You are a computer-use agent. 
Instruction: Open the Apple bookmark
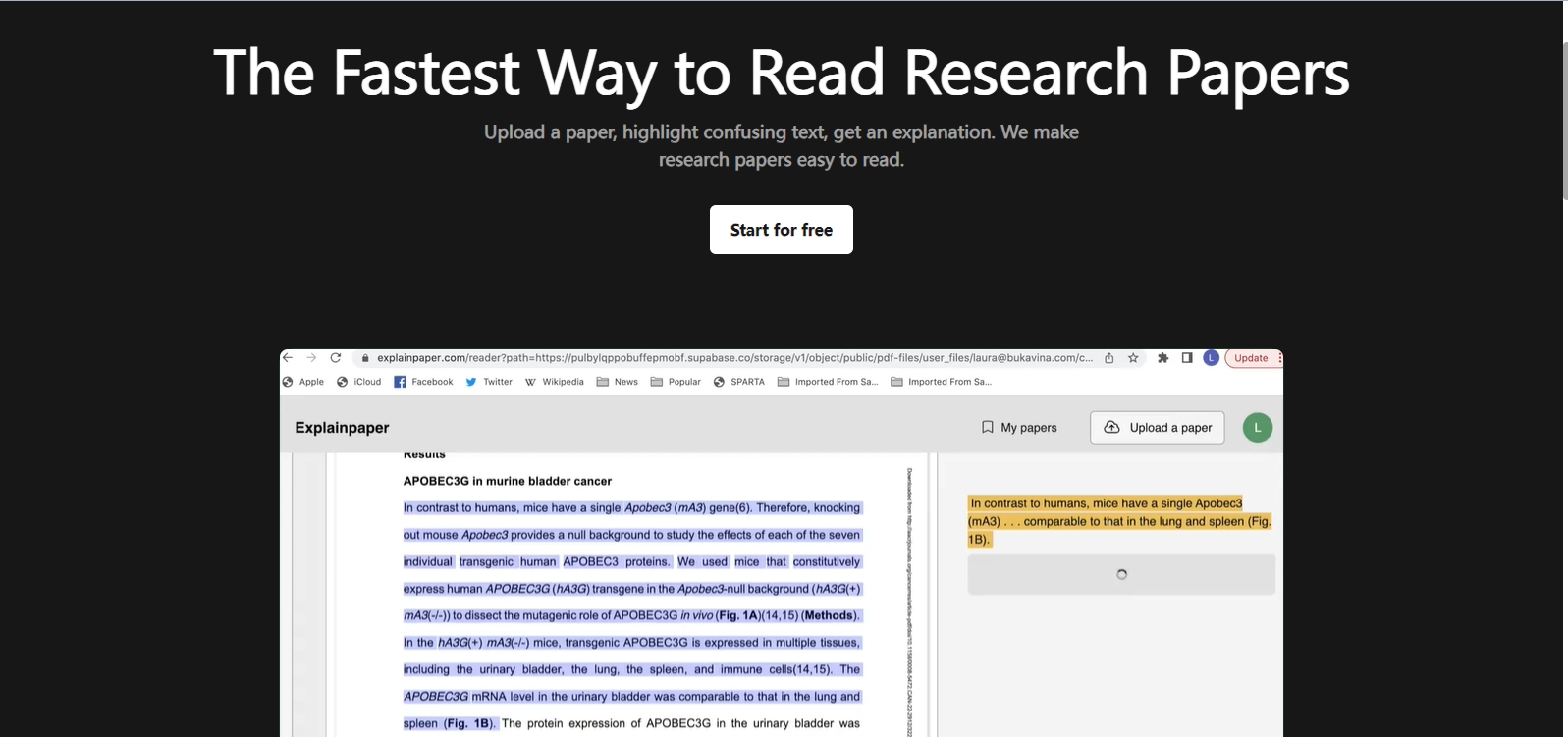(x=303, y=382)
